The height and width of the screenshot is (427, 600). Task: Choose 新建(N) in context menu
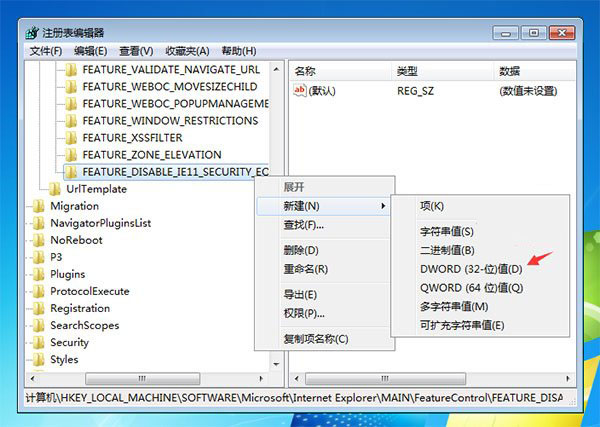324,206
